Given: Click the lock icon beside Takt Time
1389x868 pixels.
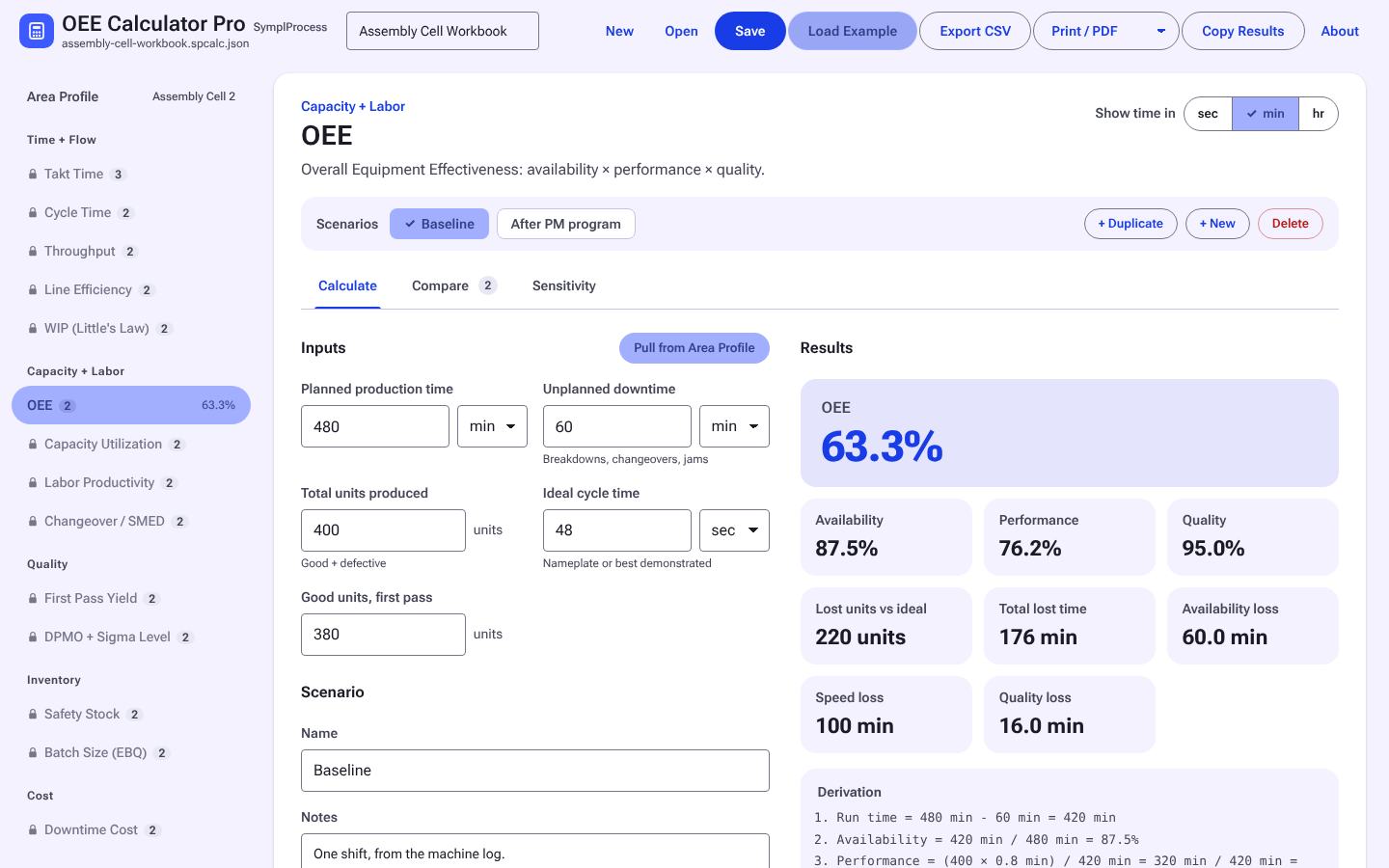Looking at the screenshot, I should pos(33,175).
